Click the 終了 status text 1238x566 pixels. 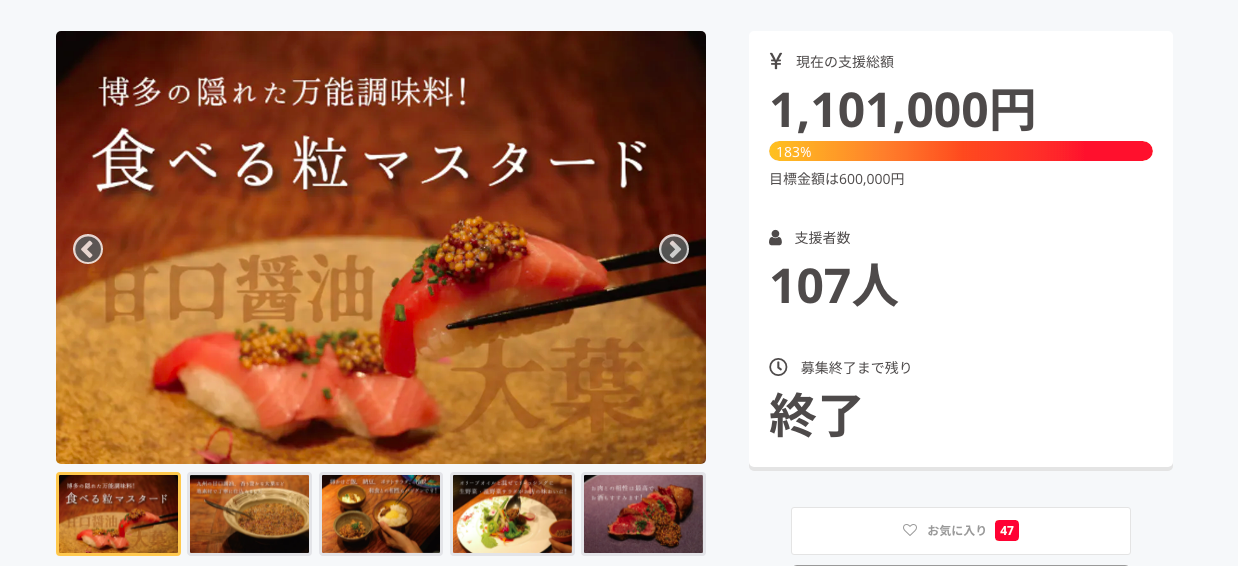(x=816, y=415)
